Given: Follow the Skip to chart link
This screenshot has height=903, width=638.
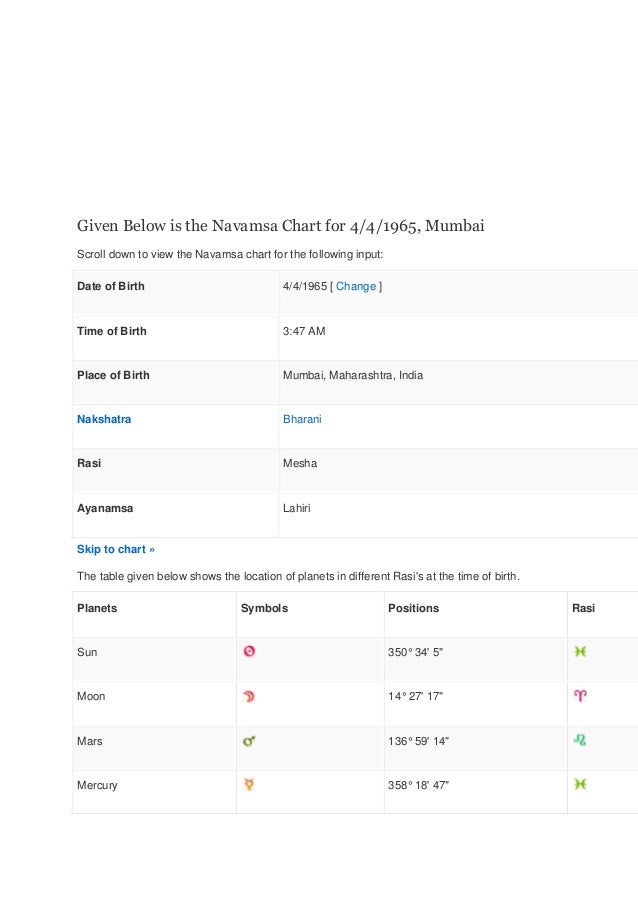Looking at the screenshot, I should pos(116,549).
